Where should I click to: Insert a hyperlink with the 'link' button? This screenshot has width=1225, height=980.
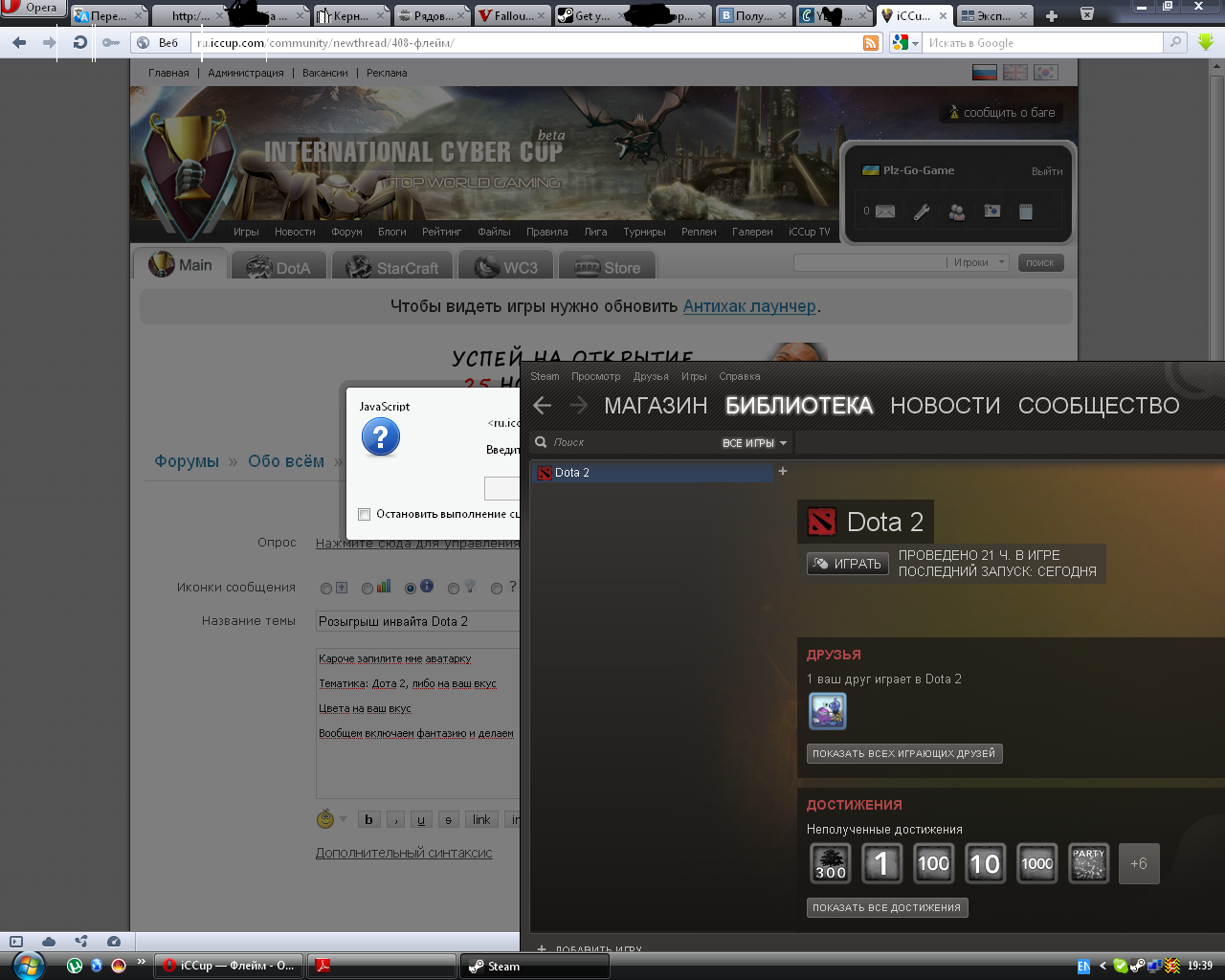click(x=481, y=819)
